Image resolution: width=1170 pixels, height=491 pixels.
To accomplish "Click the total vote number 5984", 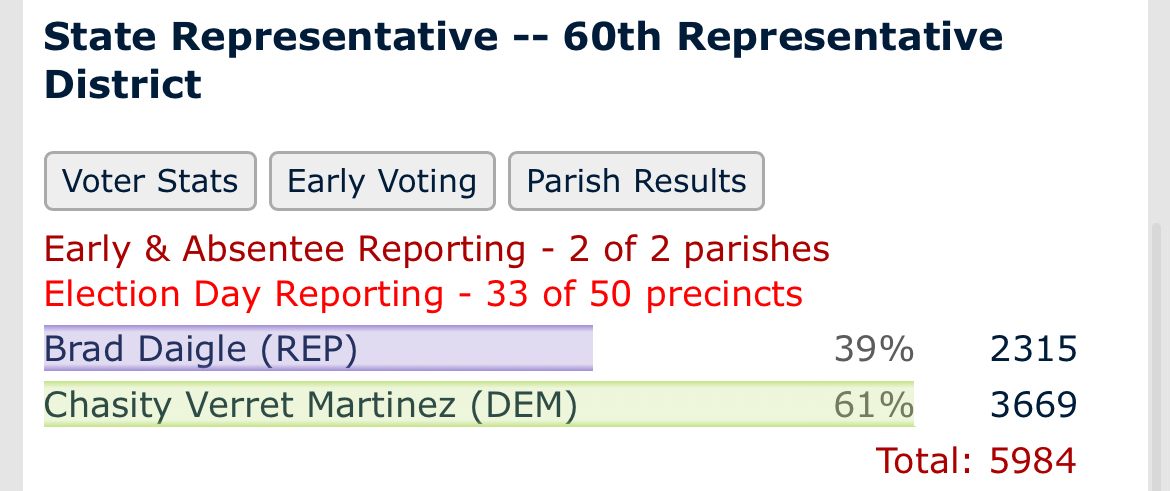I will pyautogui.click(x=1033, y=460).
